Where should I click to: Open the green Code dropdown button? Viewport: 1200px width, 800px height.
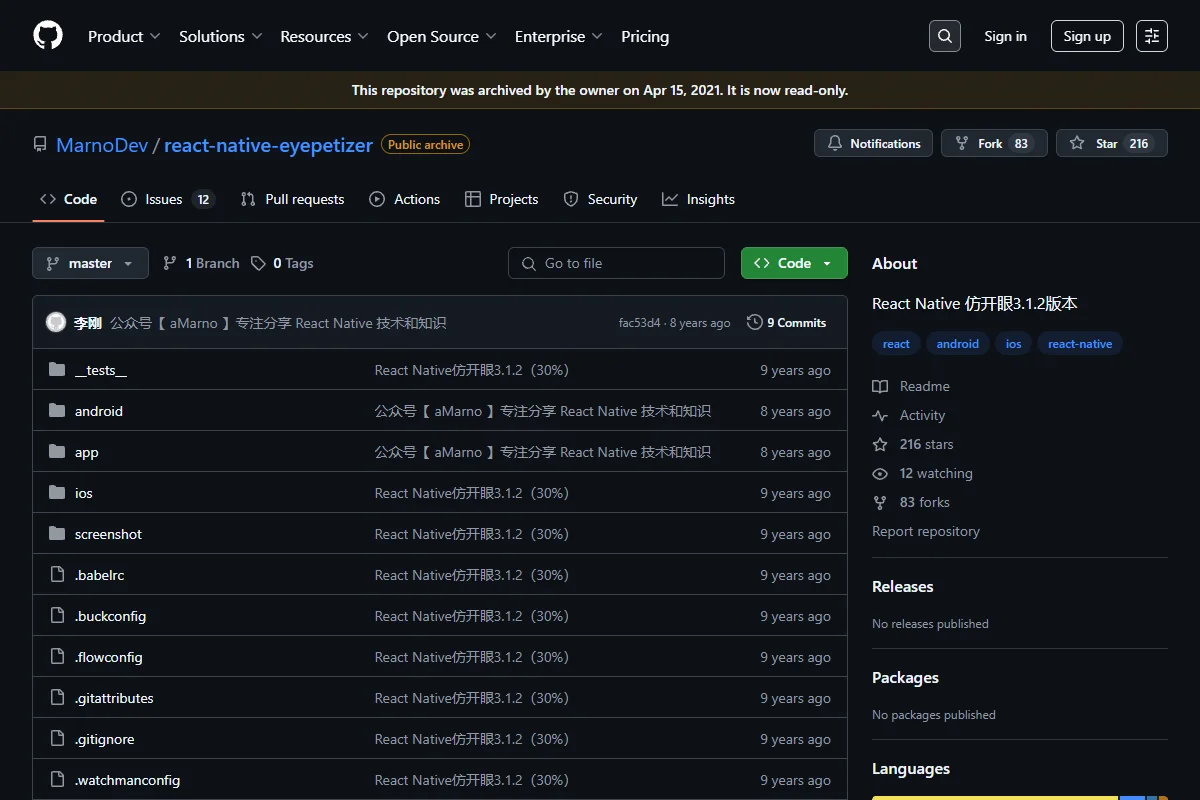click(794, 263)
